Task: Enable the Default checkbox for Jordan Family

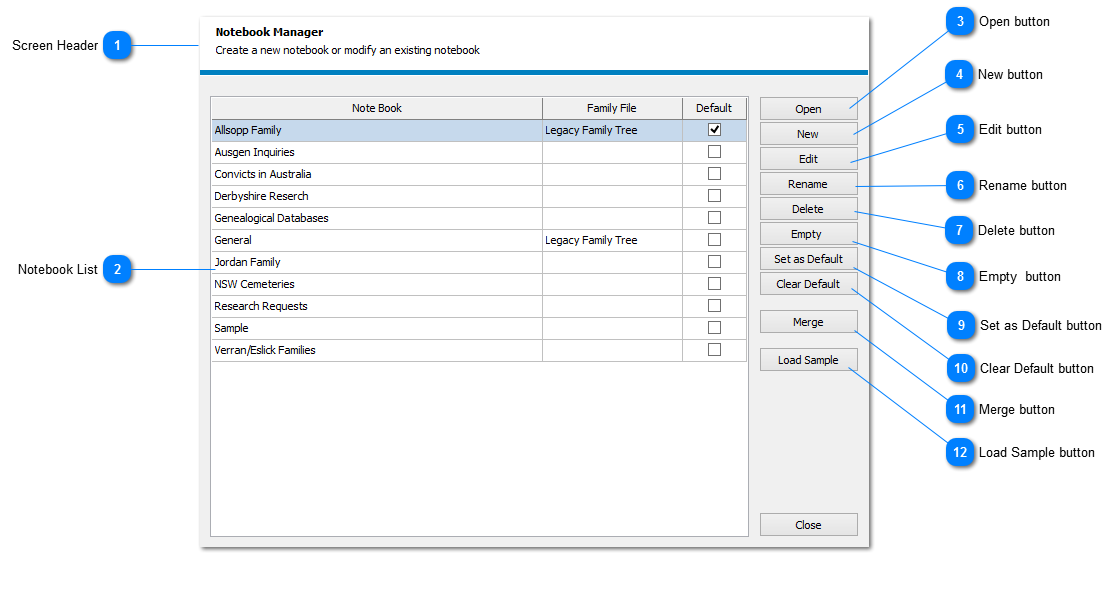Action: click(714, 261)
